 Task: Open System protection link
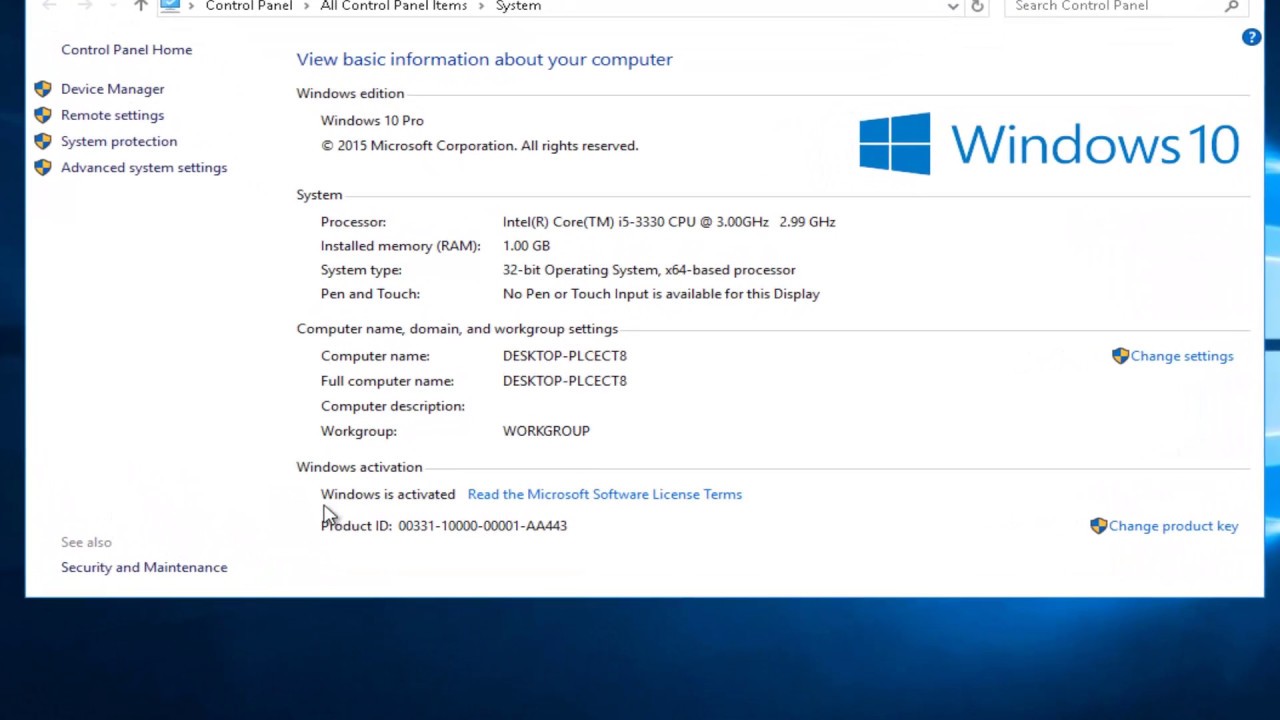tap(119, 141)
